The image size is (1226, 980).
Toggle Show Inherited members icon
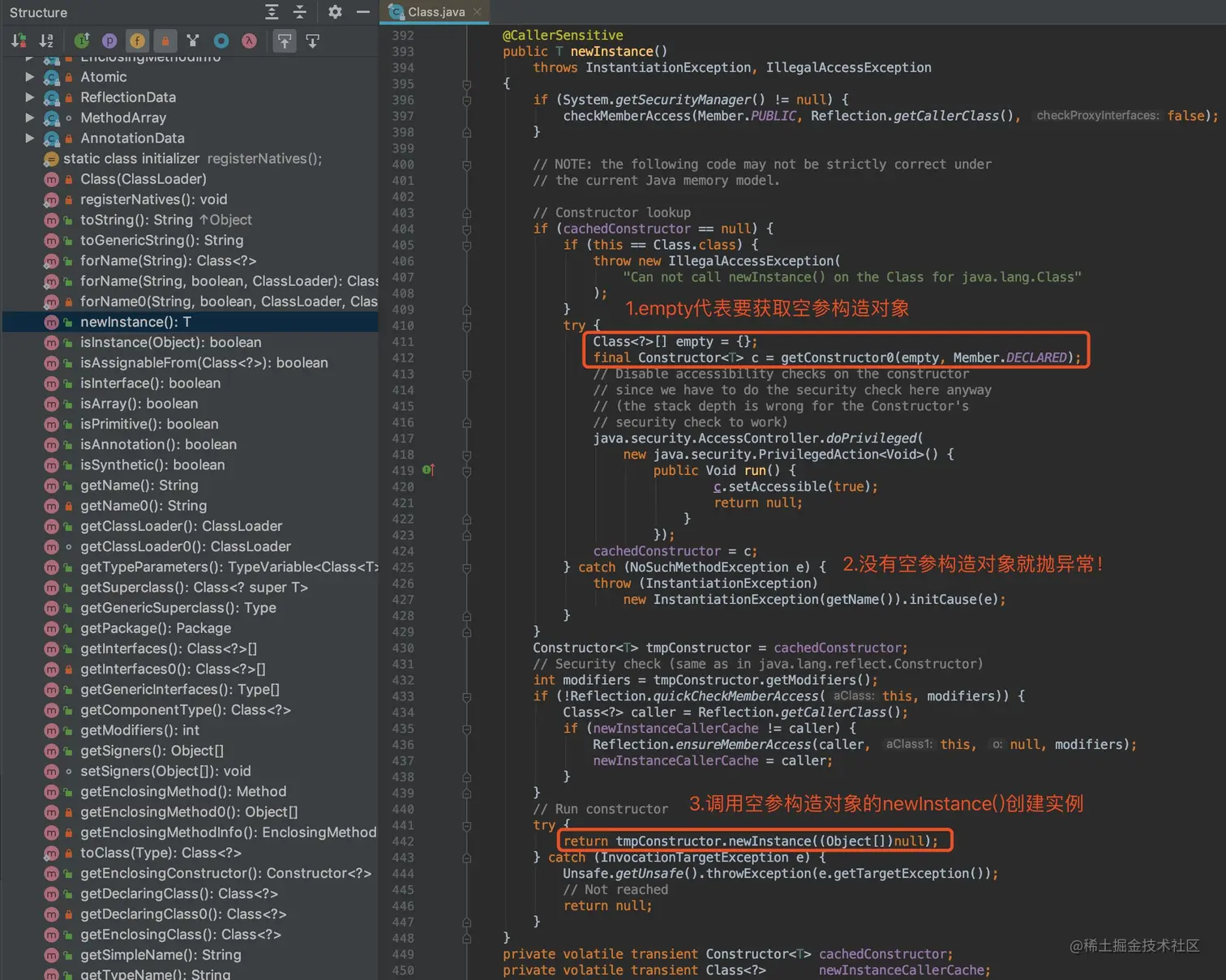coord(82,41)
